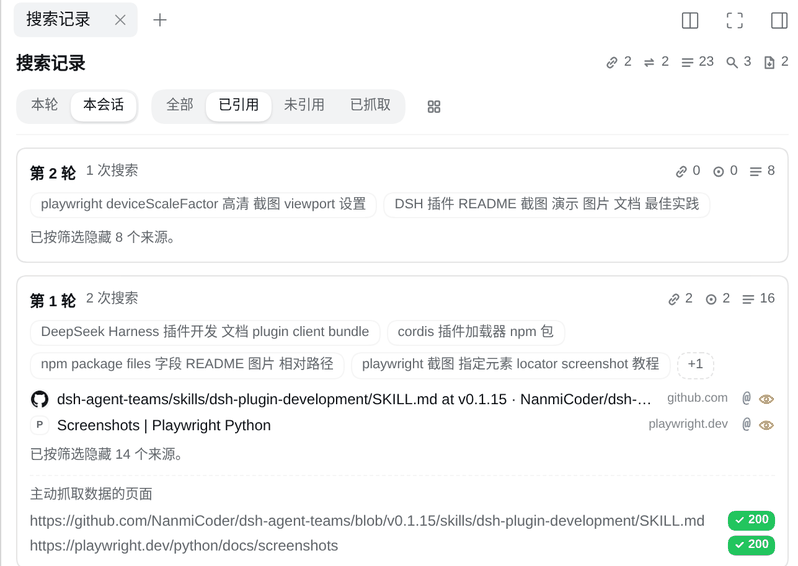798x566 pixels.
Task: Click list count 16 in 第 1 轮
Action: 758,299
